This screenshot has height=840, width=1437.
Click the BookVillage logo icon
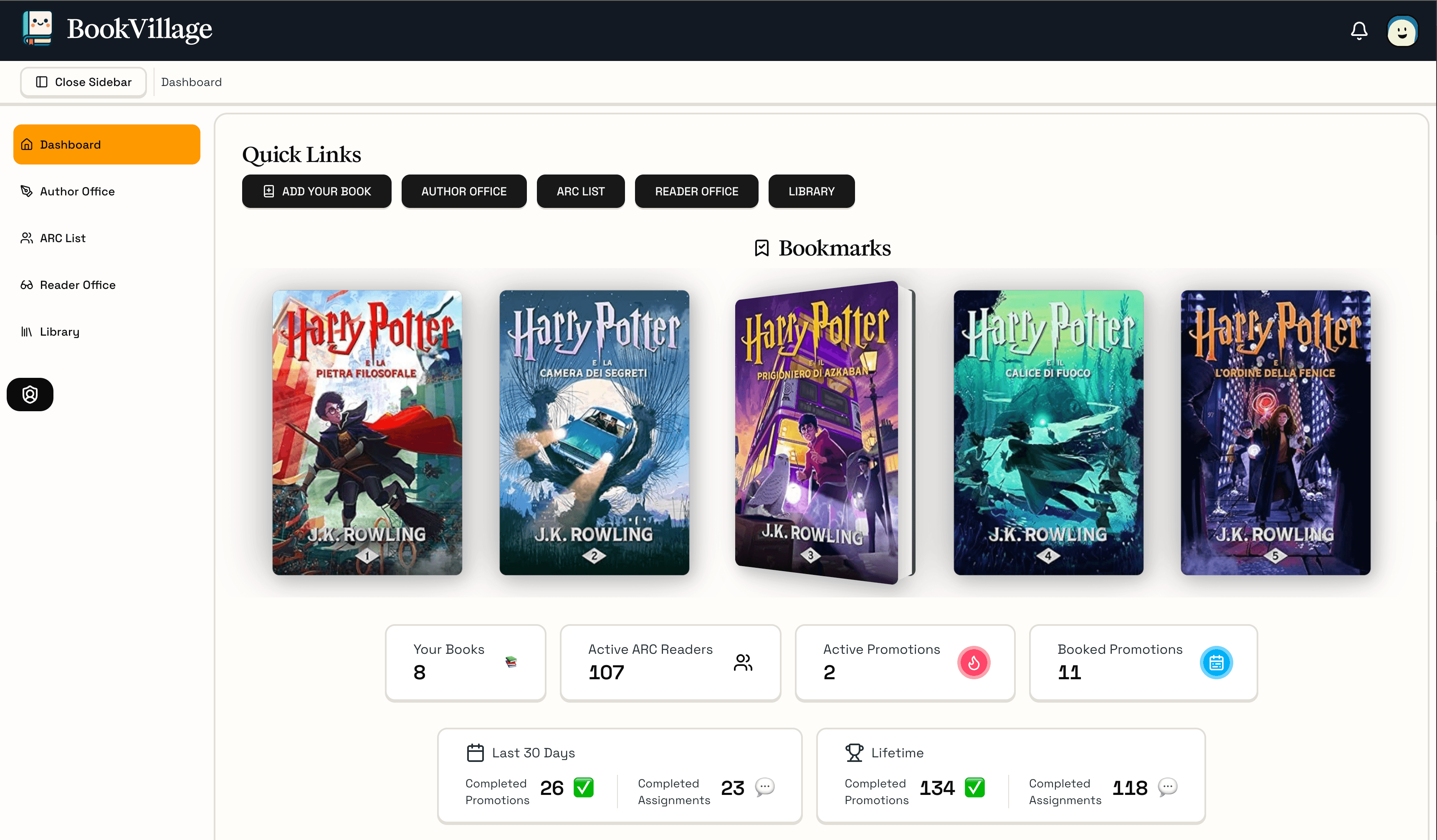pyautogui.click(x=38, y=28)
